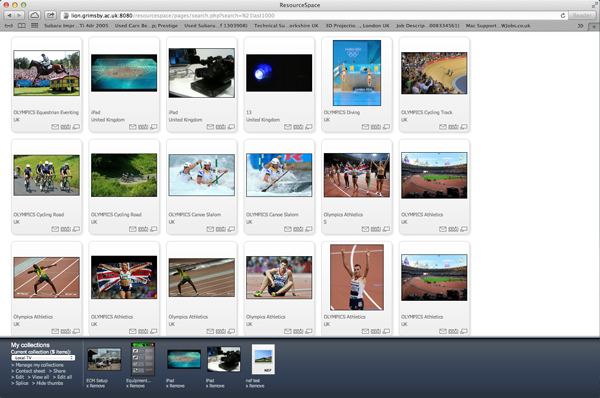Click the Reader button in the address bar

click(582, 15)
